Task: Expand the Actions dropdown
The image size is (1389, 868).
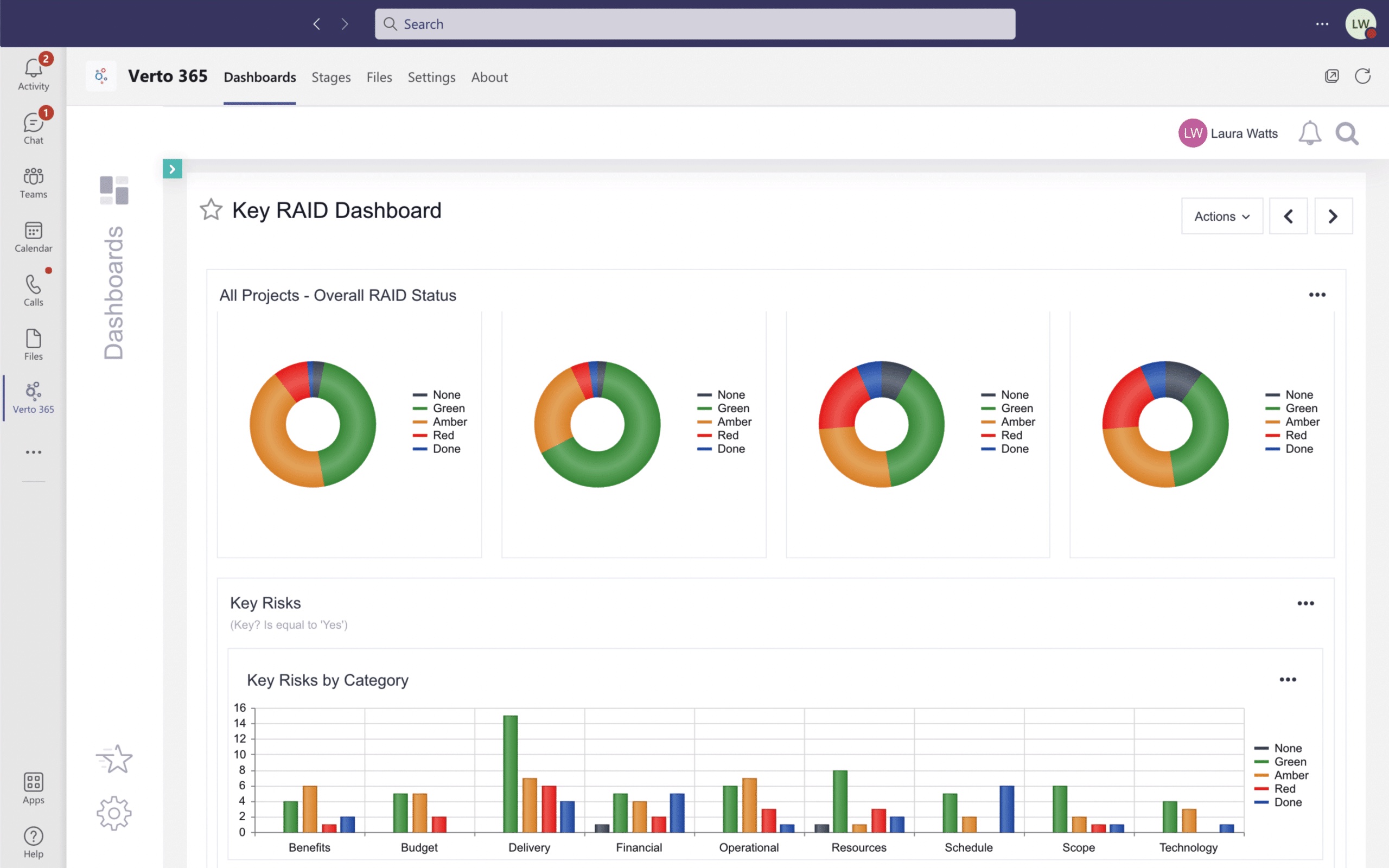Action: (1221, 216)
